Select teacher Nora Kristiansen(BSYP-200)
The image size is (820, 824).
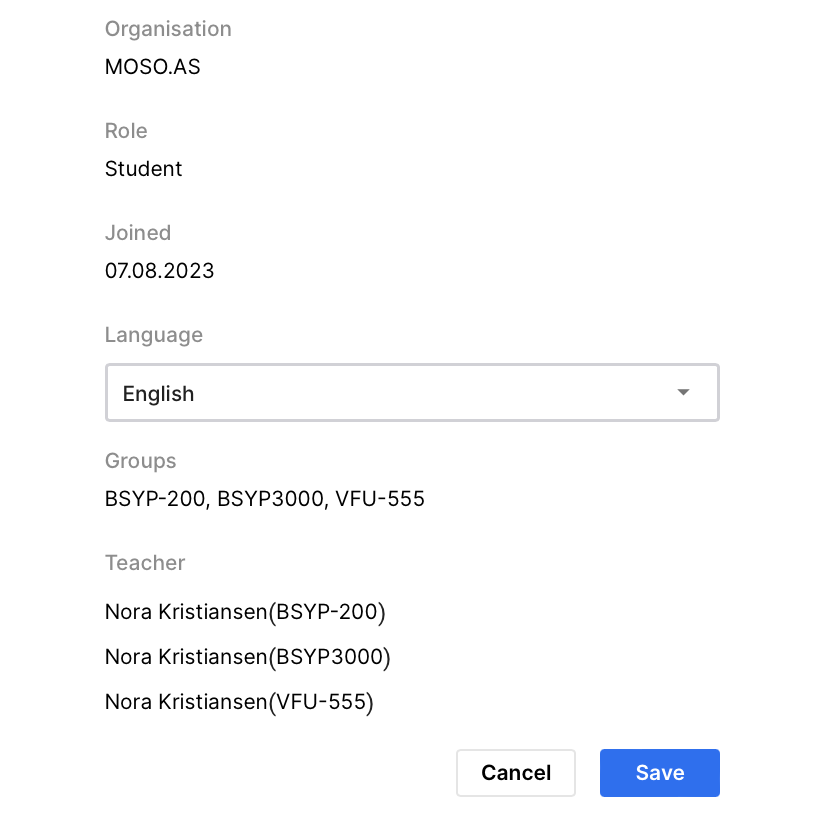tap(245, 611)
